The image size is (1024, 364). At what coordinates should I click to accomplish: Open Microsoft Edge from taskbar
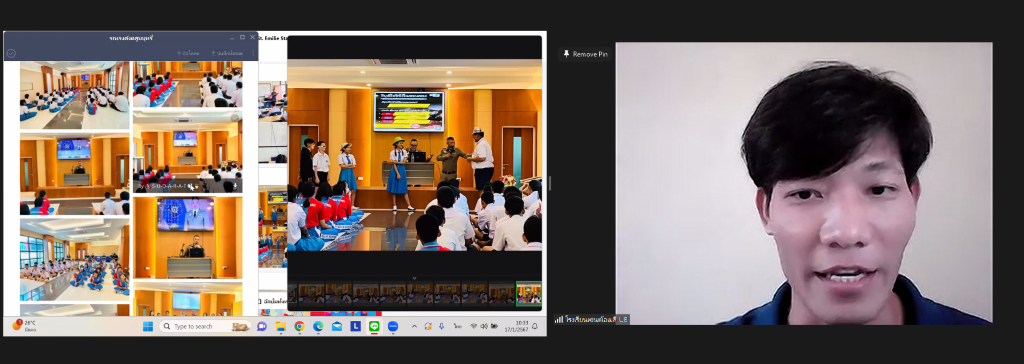click(x=318, y=326)
